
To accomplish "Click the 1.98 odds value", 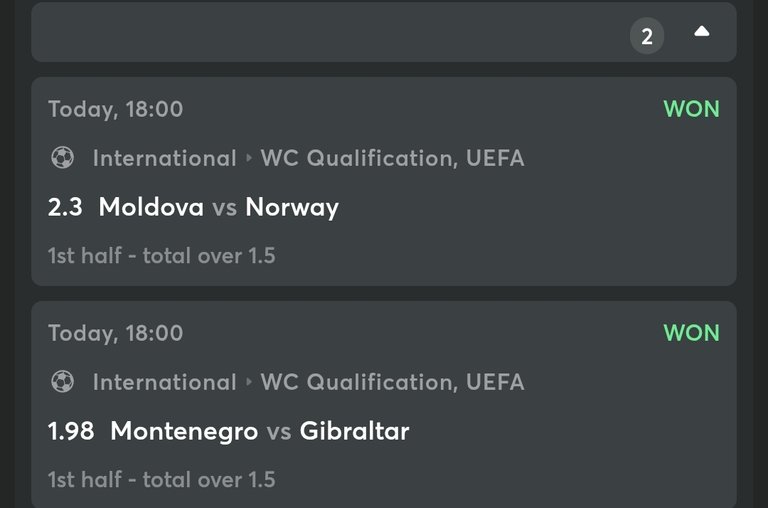I will (x=71, y=431).
